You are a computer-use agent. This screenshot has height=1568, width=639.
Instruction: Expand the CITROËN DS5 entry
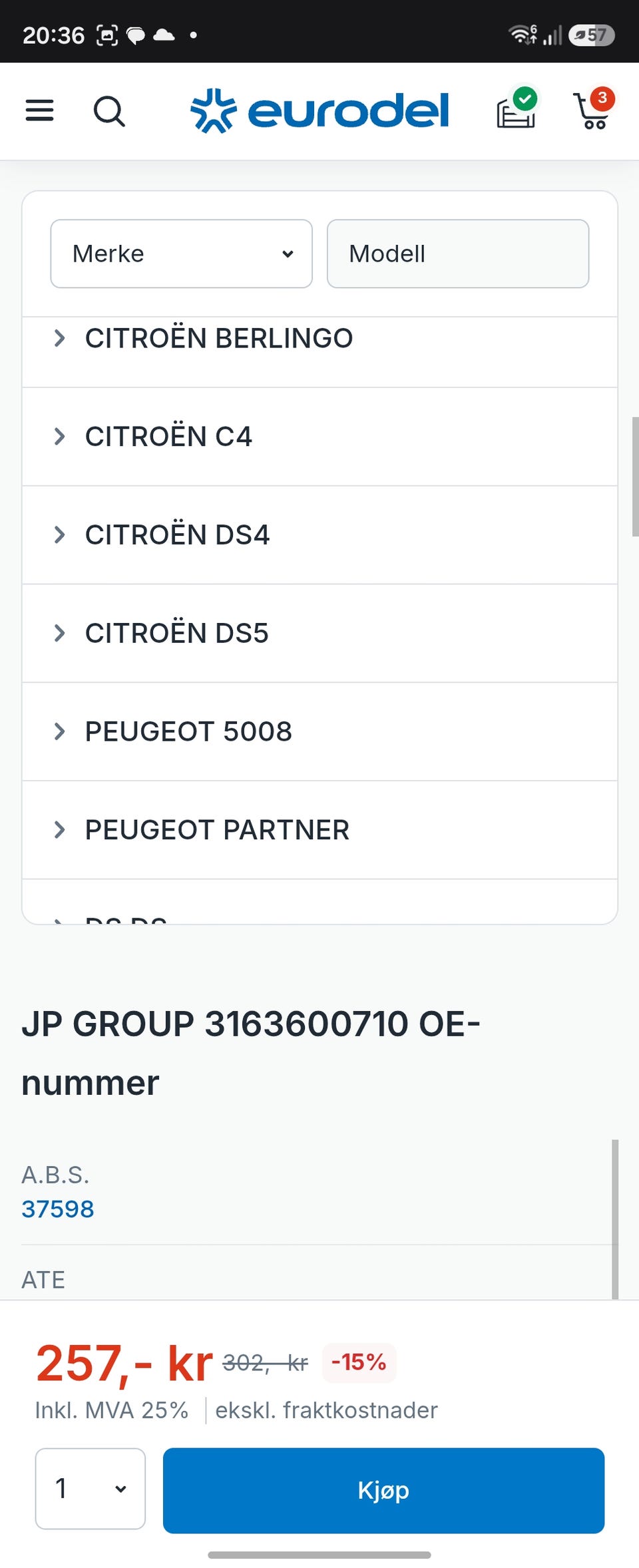click(x=319, y=634)
